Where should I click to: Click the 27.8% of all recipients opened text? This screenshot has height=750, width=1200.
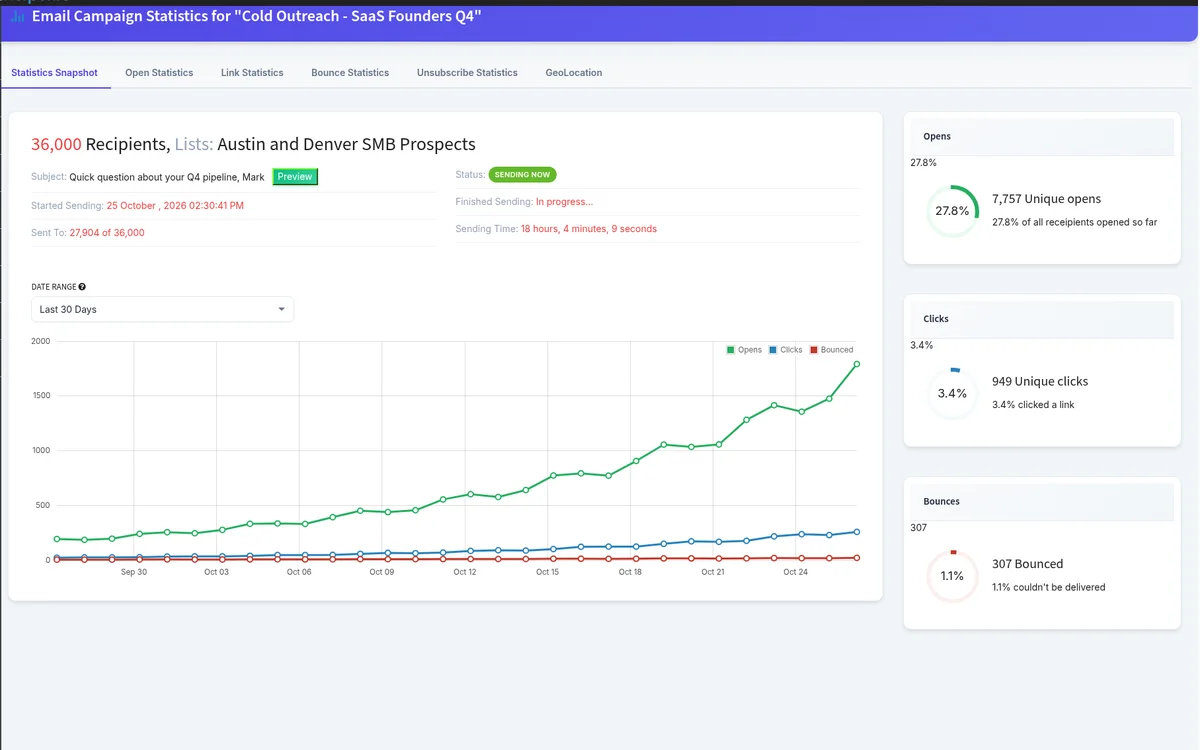1075,222
